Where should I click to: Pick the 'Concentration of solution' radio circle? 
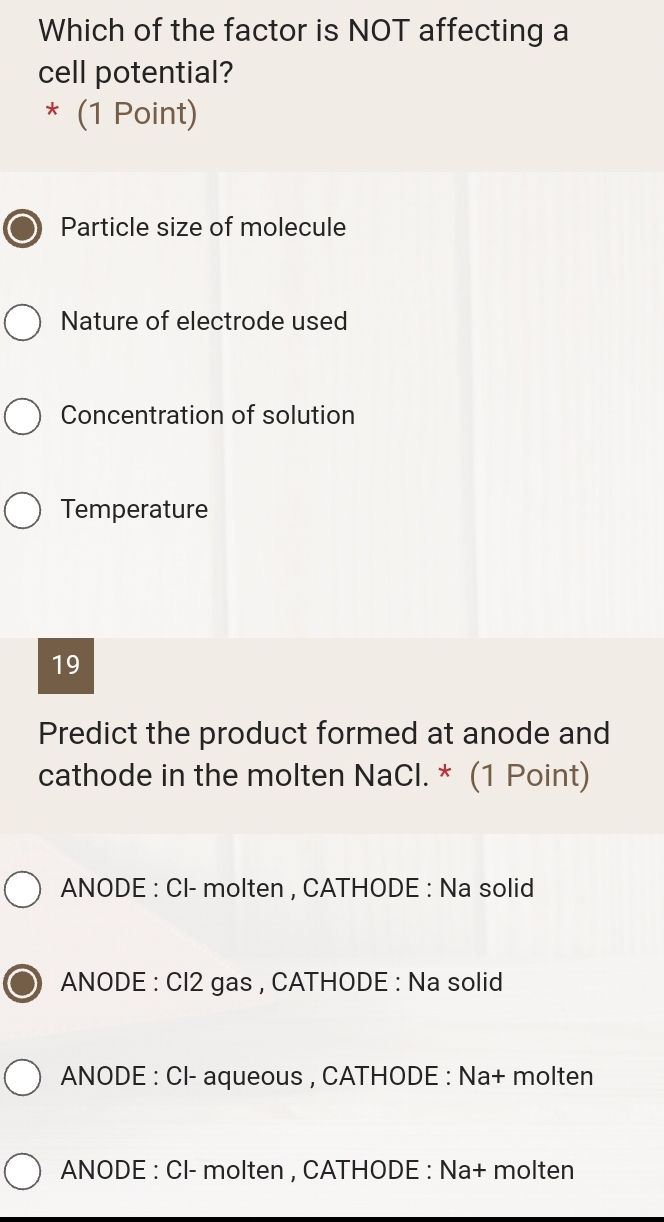tap(23, 416)
